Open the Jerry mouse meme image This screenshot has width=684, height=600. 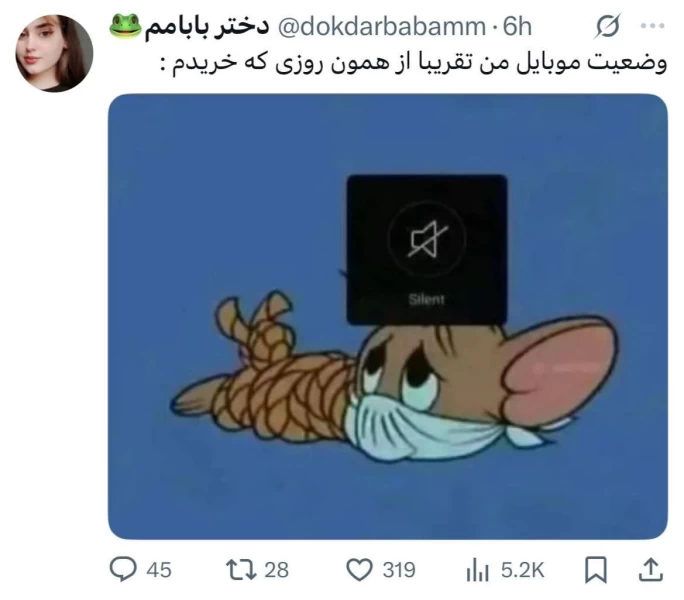388,317
